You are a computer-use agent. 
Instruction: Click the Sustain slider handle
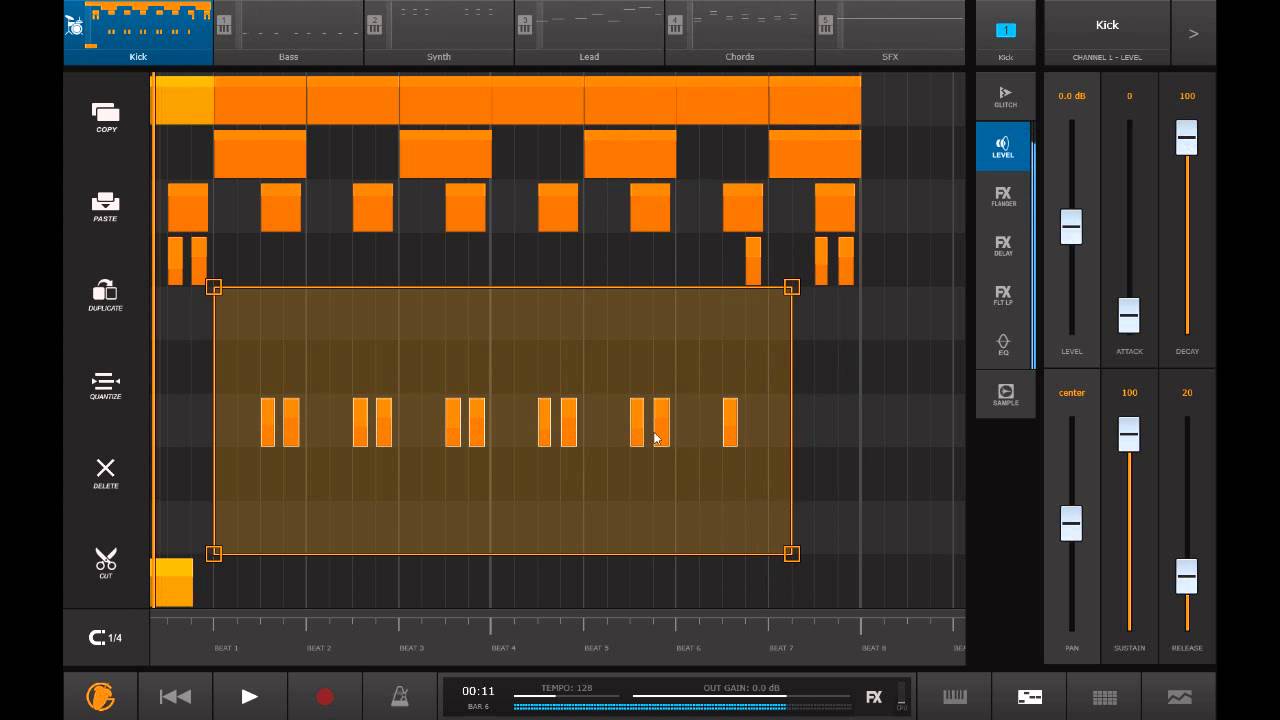pos(1128,434)
